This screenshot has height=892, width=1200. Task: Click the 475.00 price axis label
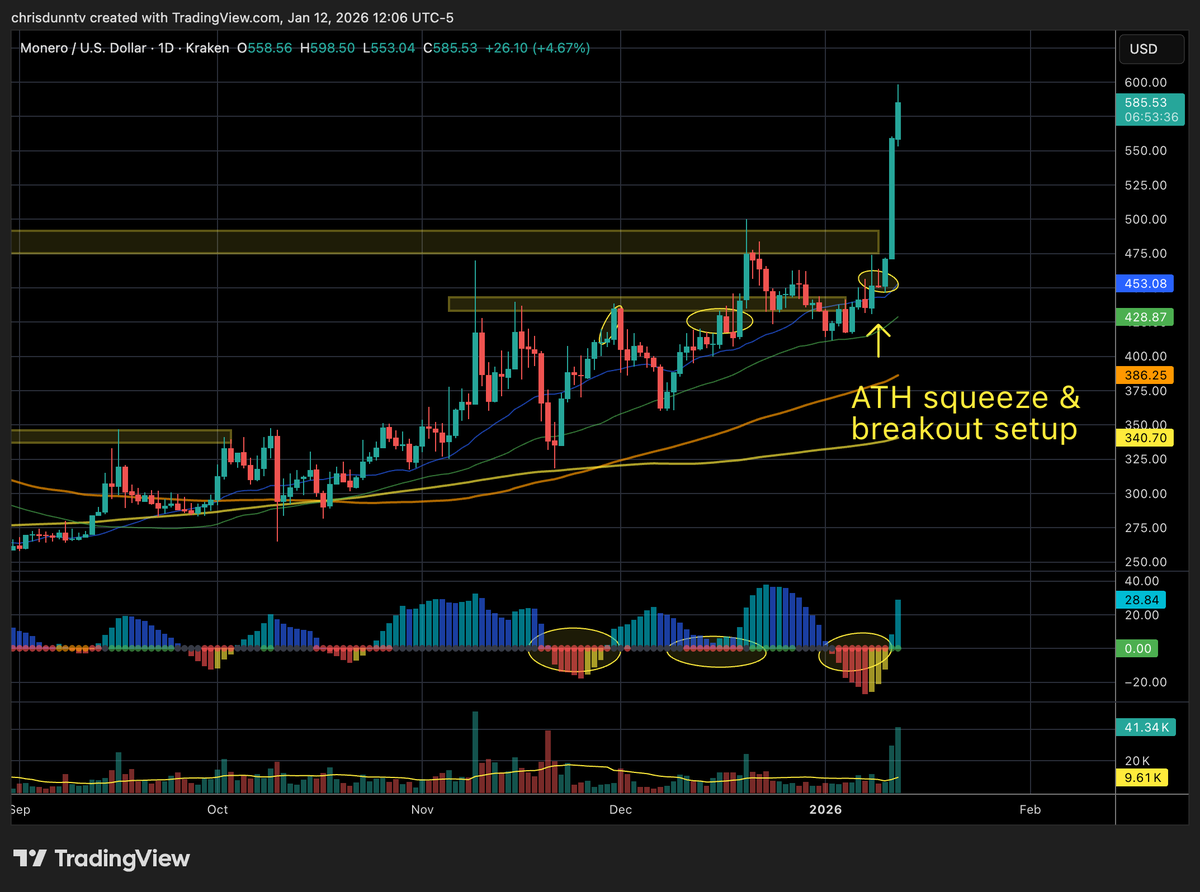click(1144, 253)
